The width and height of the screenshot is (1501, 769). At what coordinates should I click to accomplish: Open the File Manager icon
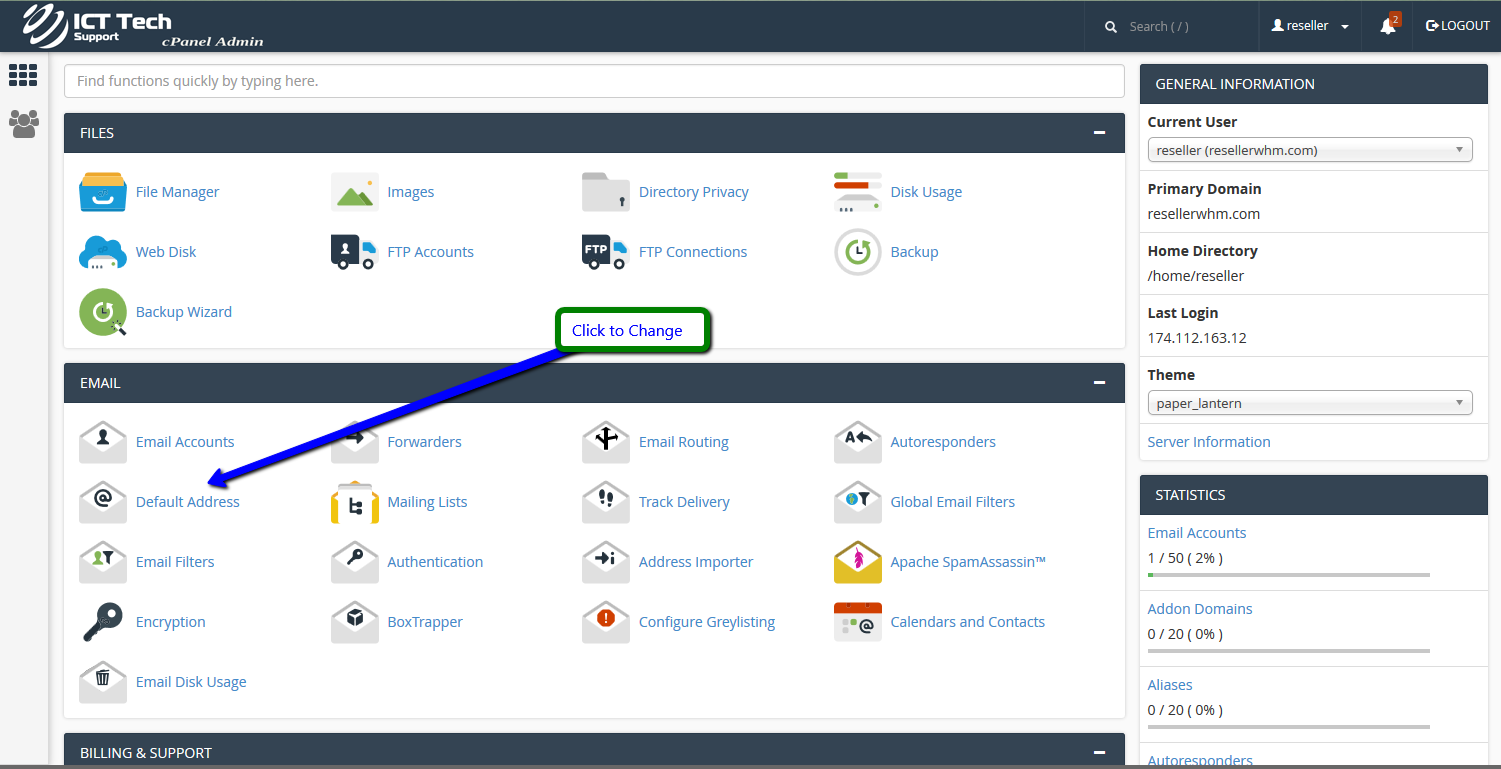pos(103,192)
